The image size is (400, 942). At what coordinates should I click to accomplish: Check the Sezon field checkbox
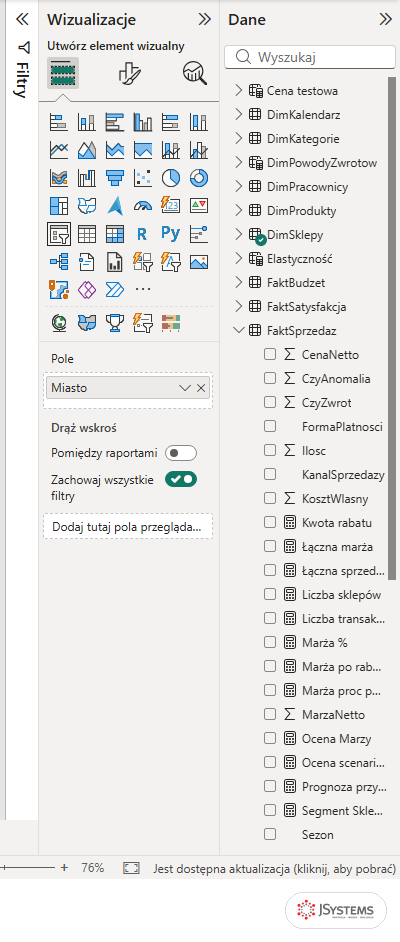pyautogui.click(x=270, y=834)
